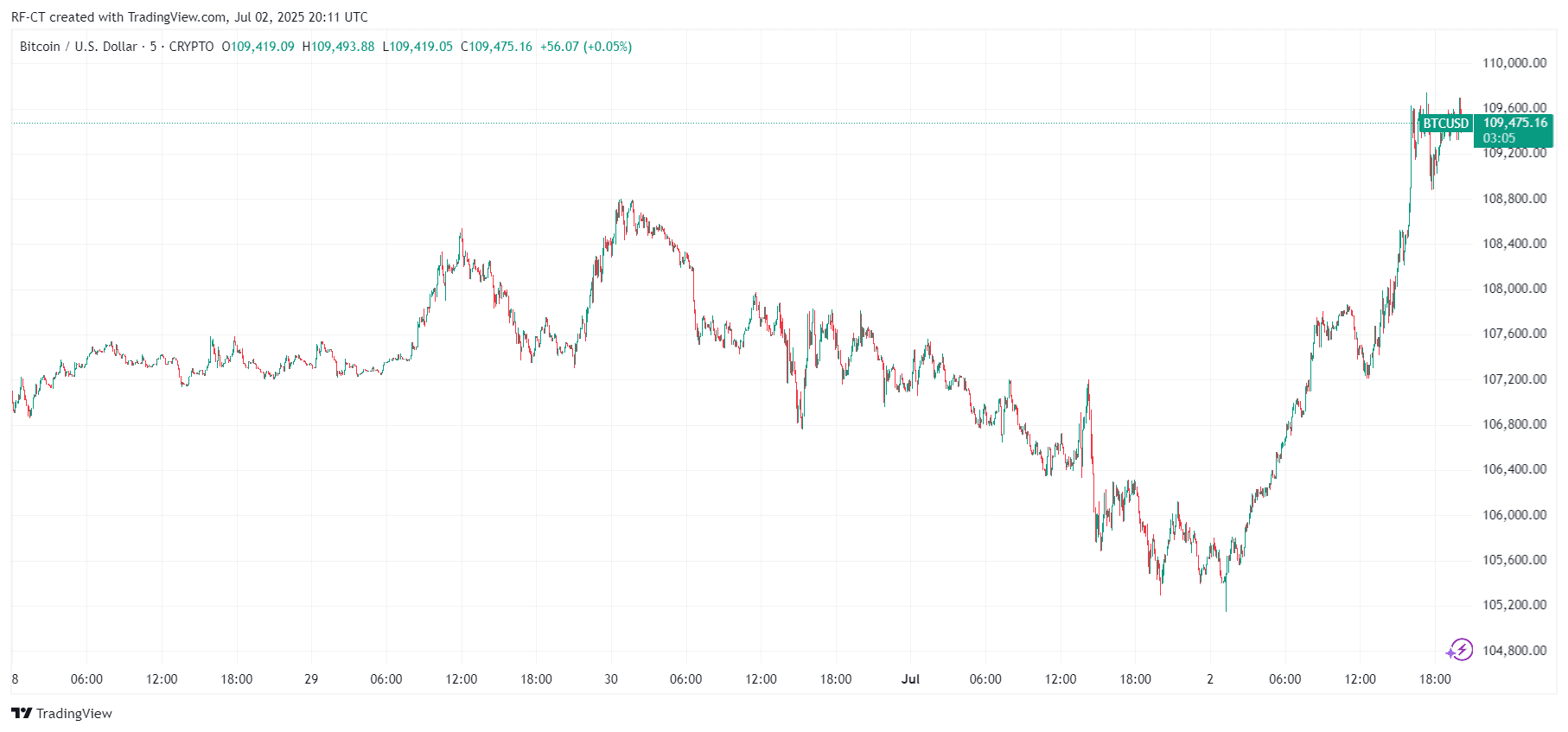The height and width of the screenshot is (732, 1568).
Task: Select the Bitcoin / U.S. Dollar symbol title
Action: tap(79, 47)
